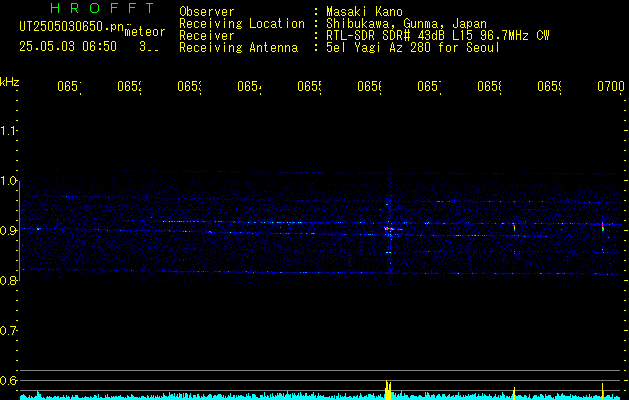
Task: Click the 0652 time axis marker
Action: point(130,86)
